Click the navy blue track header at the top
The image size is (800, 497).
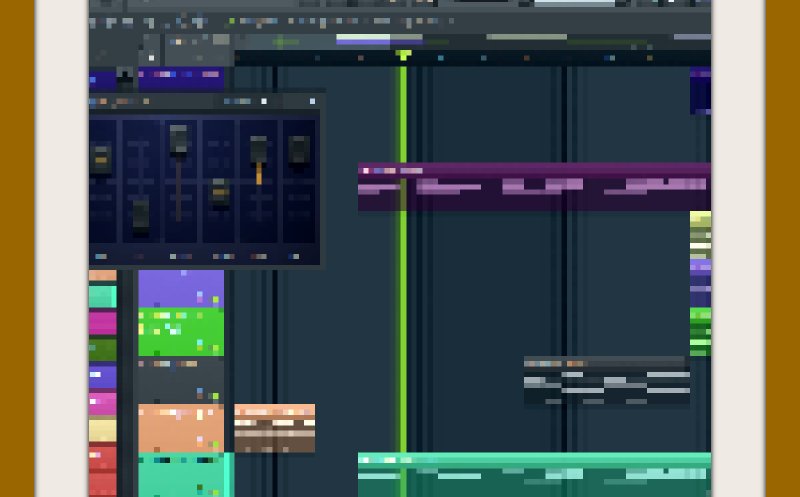181,79
